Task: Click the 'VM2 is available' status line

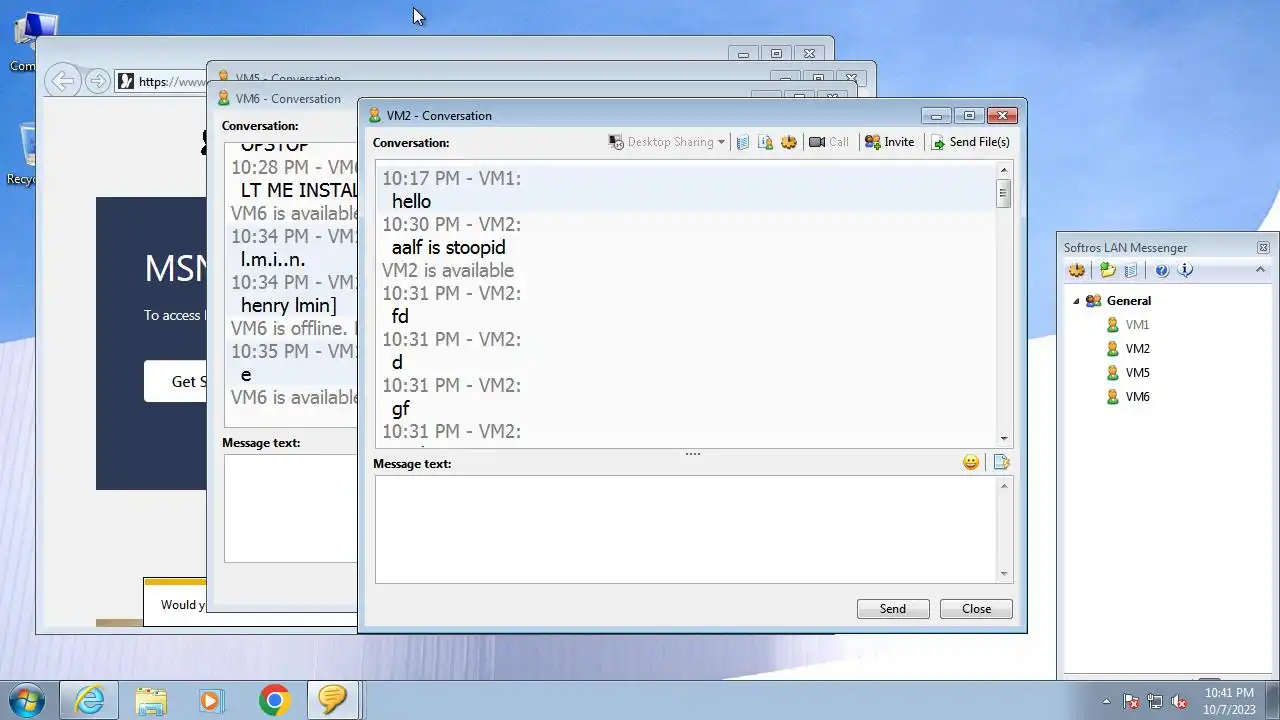Action: click(x=448, y=270)
